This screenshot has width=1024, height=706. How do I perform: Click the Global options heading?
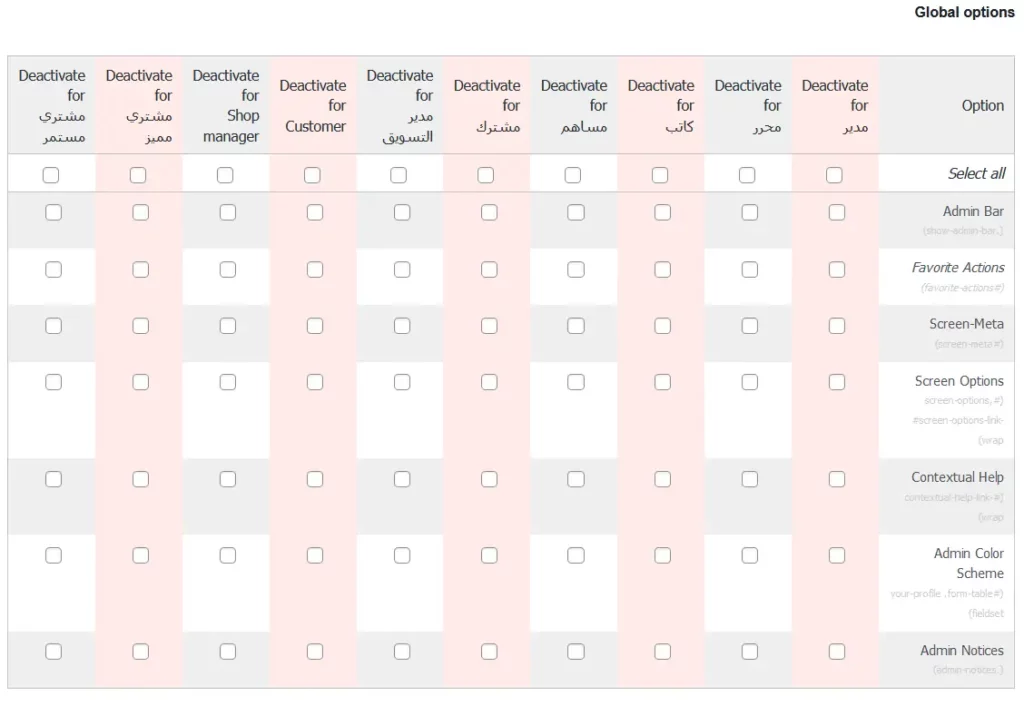[964, 13]
